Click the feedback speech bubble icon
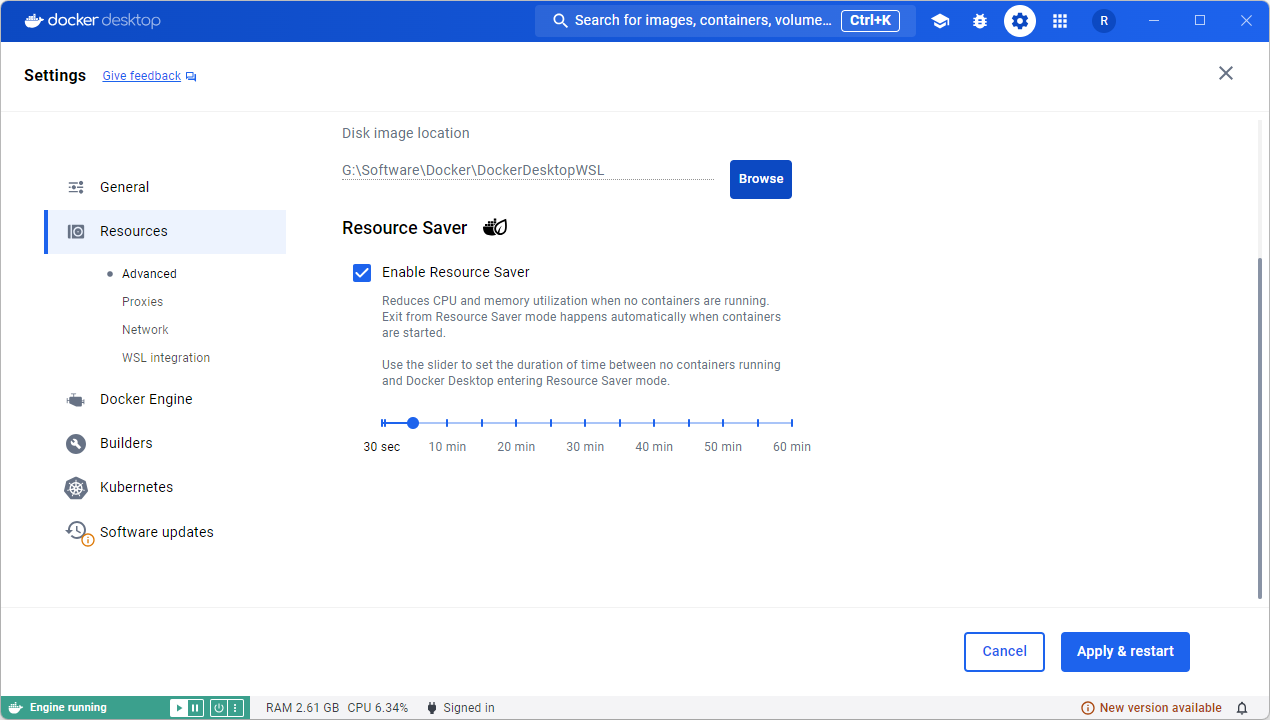Screen dimensions: 1270x720 tap(191, 77)
